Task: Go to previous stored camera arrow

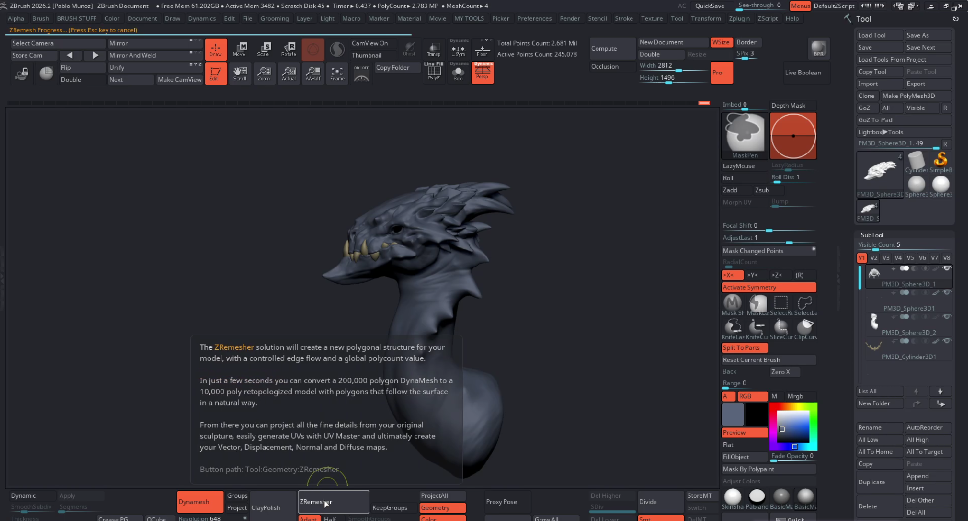Action: pos(70,55)
